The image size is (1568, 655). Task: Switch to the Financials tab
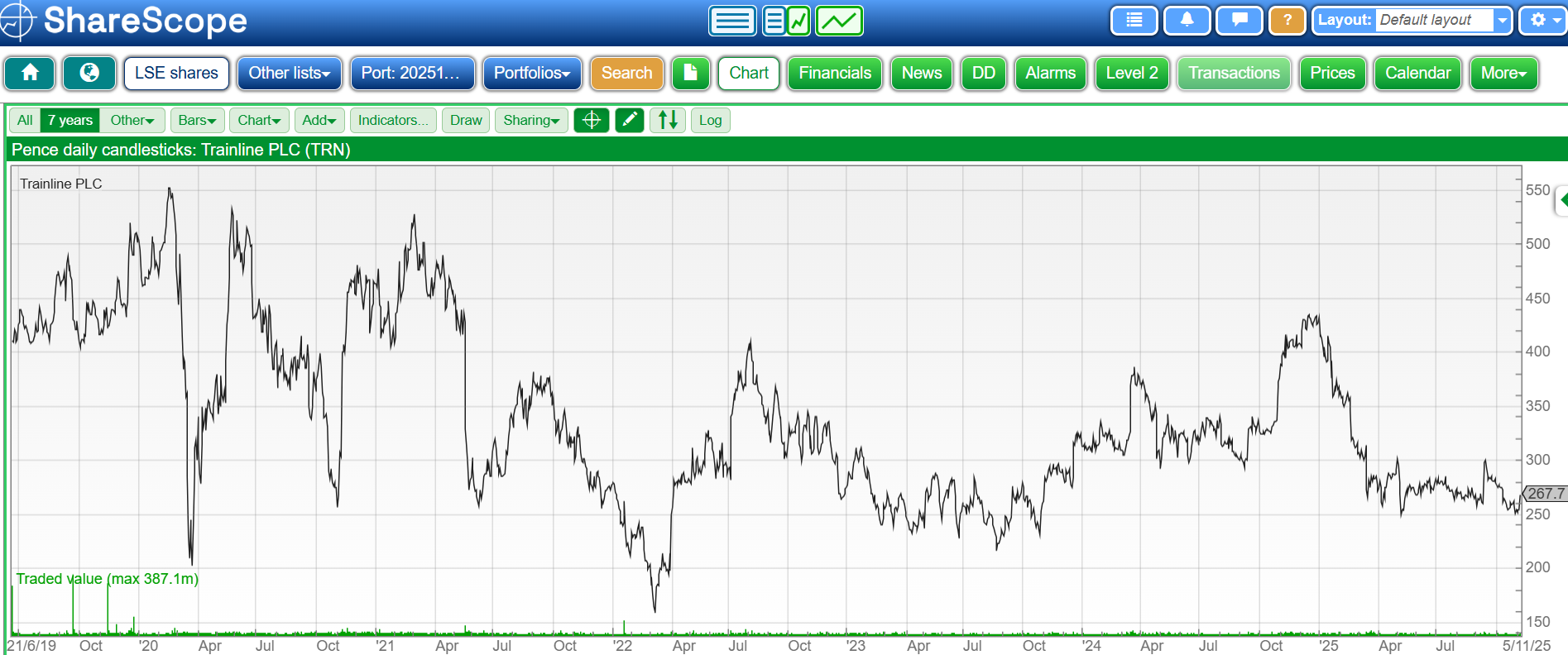[835, 73]
